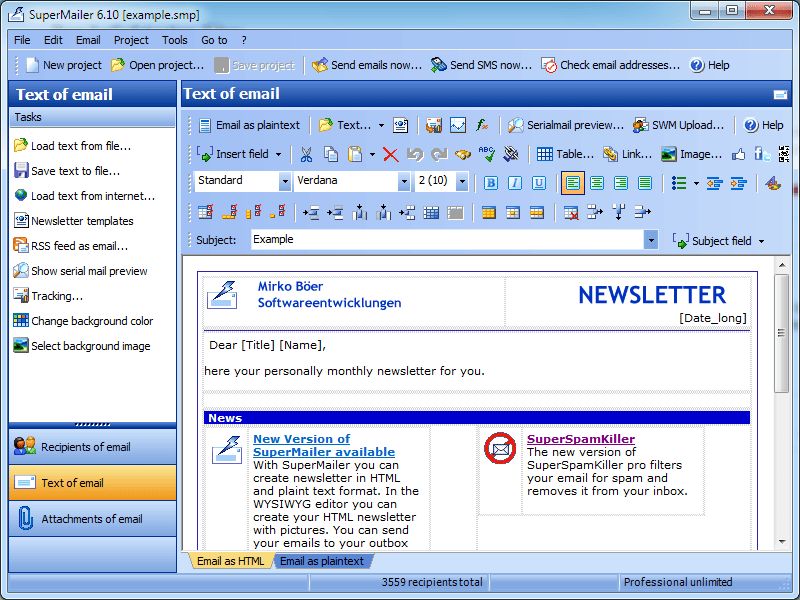Click the NEWSLETTER heading text
The height and width of the screenshot is (600, 800).
pyautogui.click(x=652, y=295)
